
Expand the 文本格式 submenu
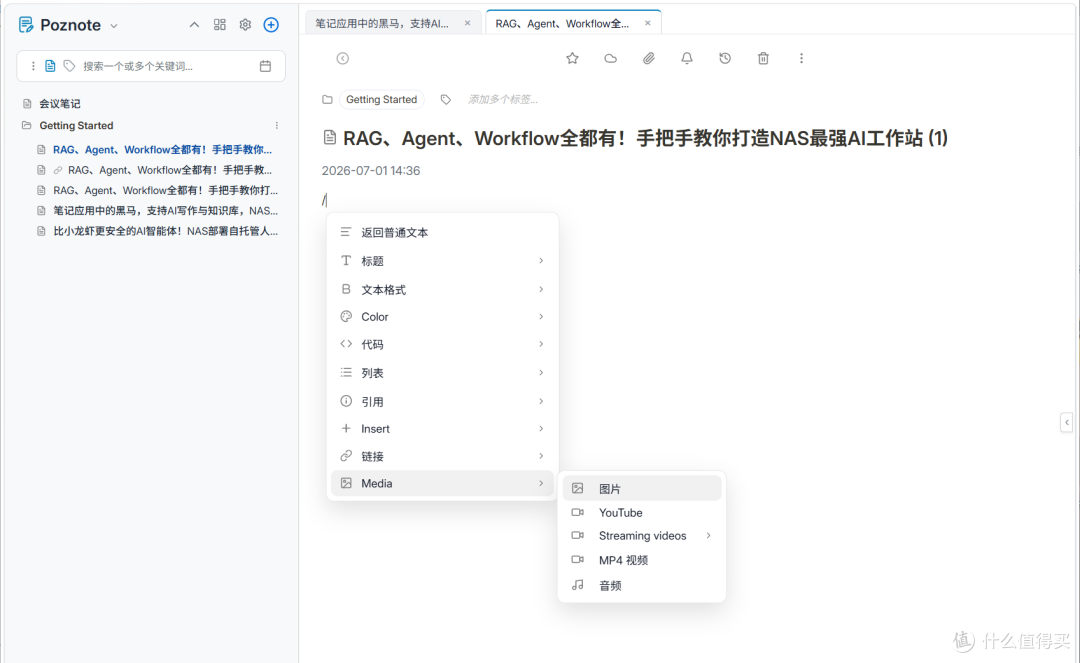442,289
